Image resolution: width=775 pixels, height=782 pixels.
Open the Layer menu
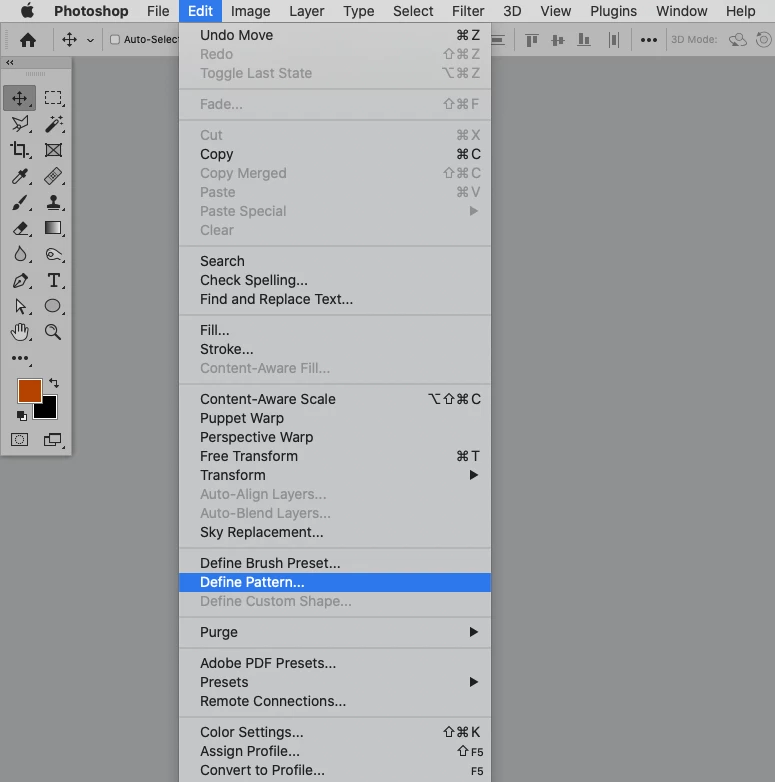click(307, 11)
